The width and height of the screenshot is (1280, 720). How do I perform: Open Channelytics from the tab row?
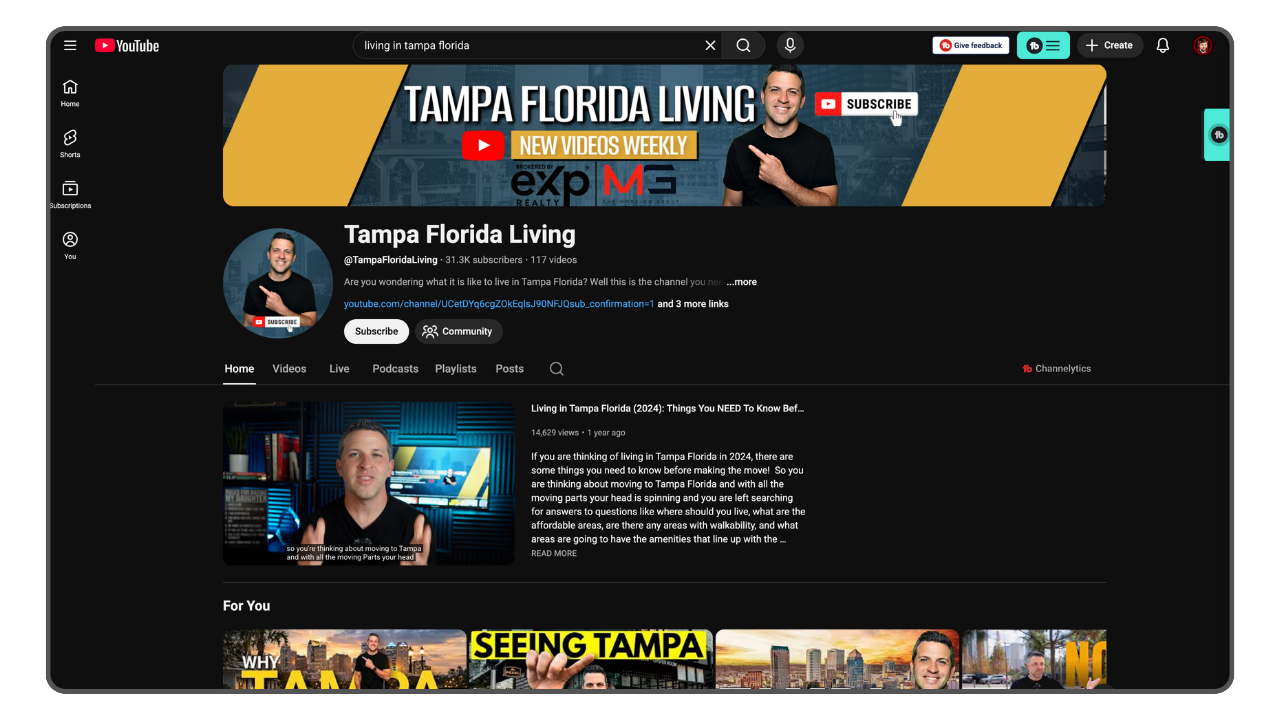[1057, 368]
